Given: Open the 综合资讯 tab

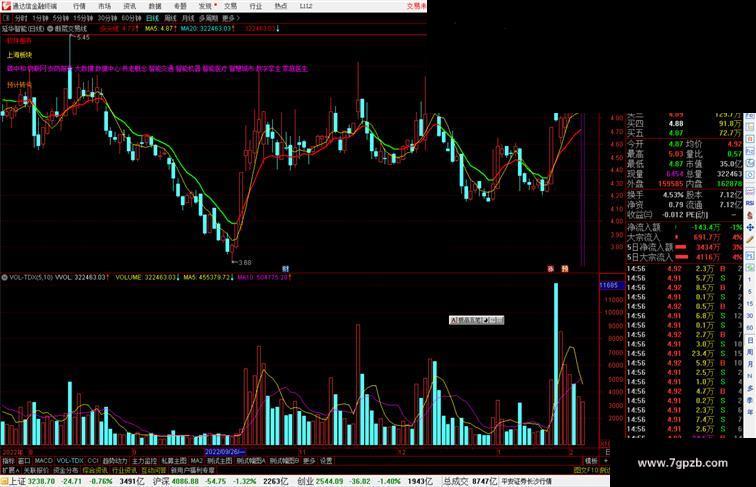Looking at the screenshot, I should (x=95, y=470).
